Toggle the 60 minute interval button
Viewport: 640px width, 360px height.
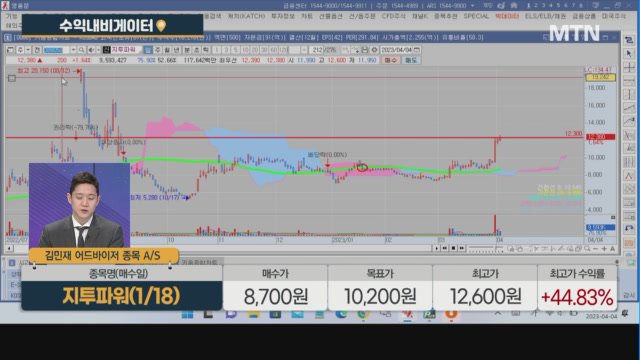[274, 50]
